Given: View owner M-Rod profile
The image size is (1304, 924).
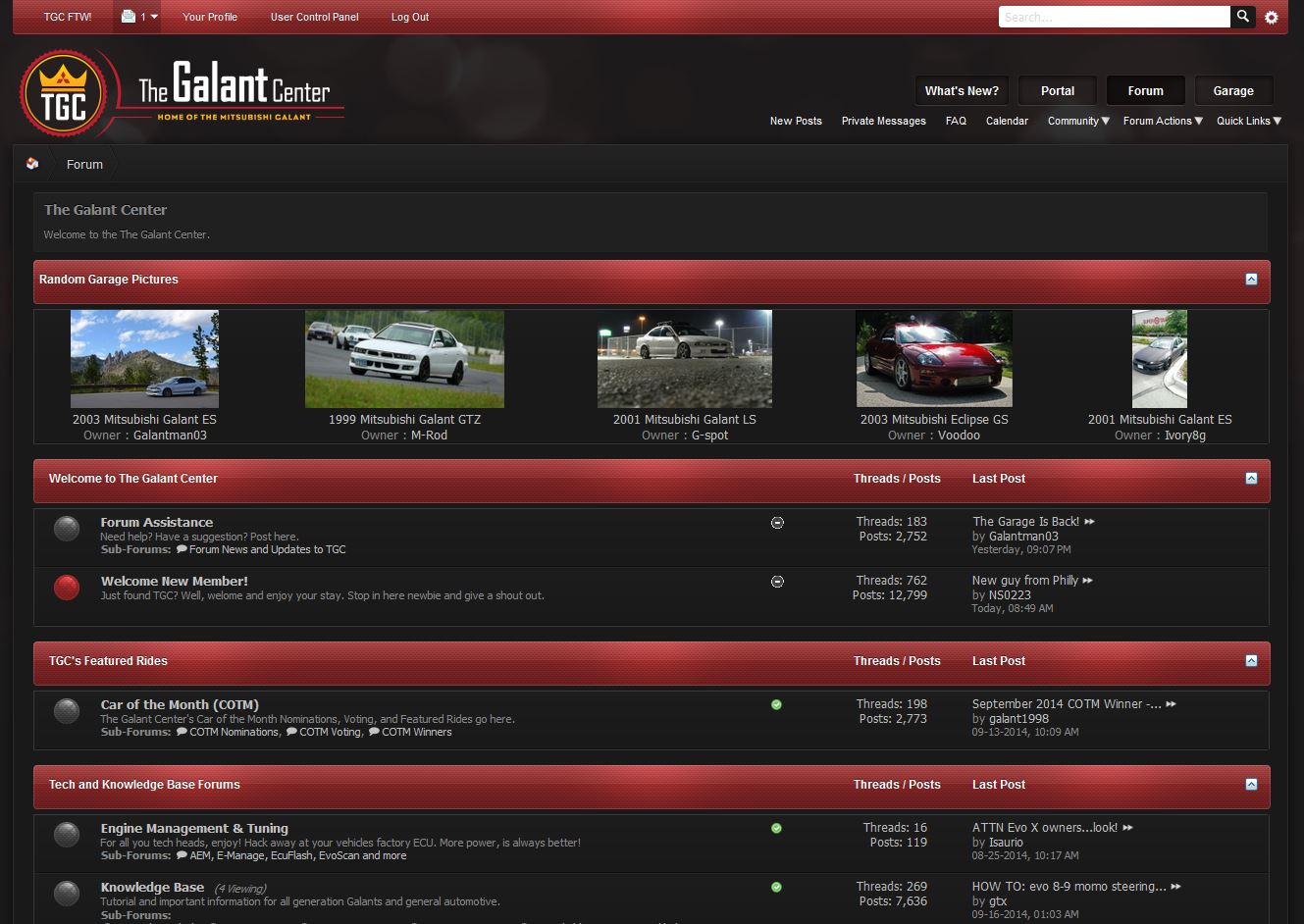Looking at the screenshot, I should pos(429,436).
